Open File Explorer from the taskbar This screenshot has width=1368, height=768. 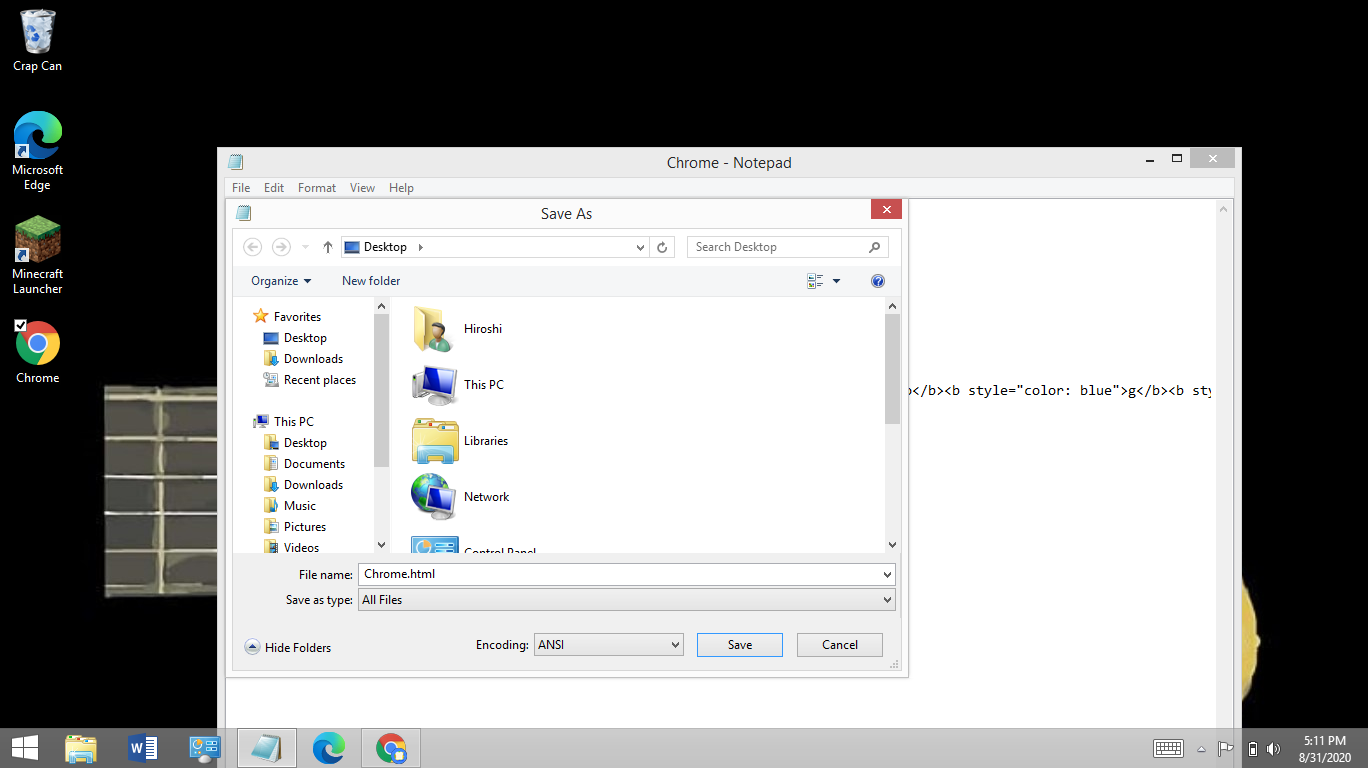click(x=81, y=748)
